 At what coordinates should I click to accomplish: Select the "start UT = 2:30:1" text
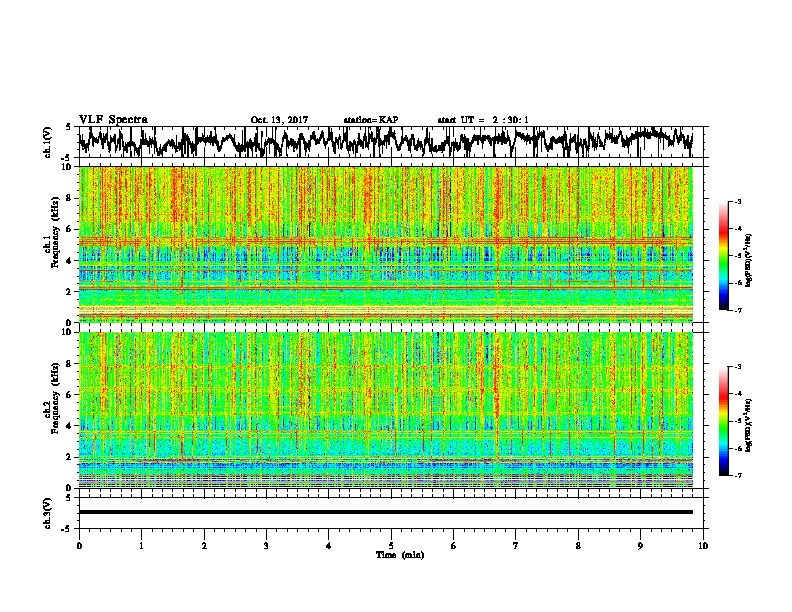tap(483, 120)
